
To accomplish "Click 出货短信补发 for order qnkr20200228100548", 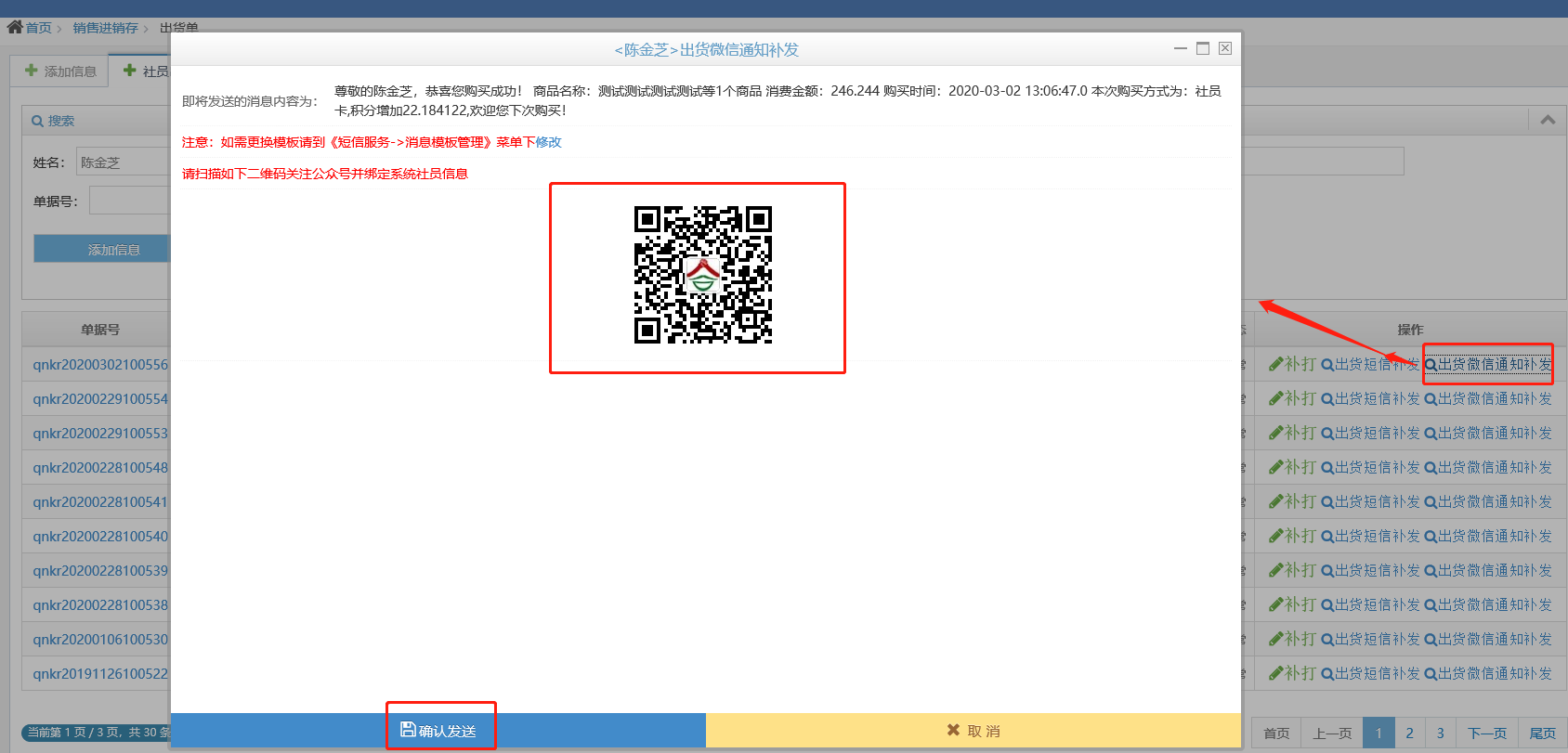I will 1370,468.
